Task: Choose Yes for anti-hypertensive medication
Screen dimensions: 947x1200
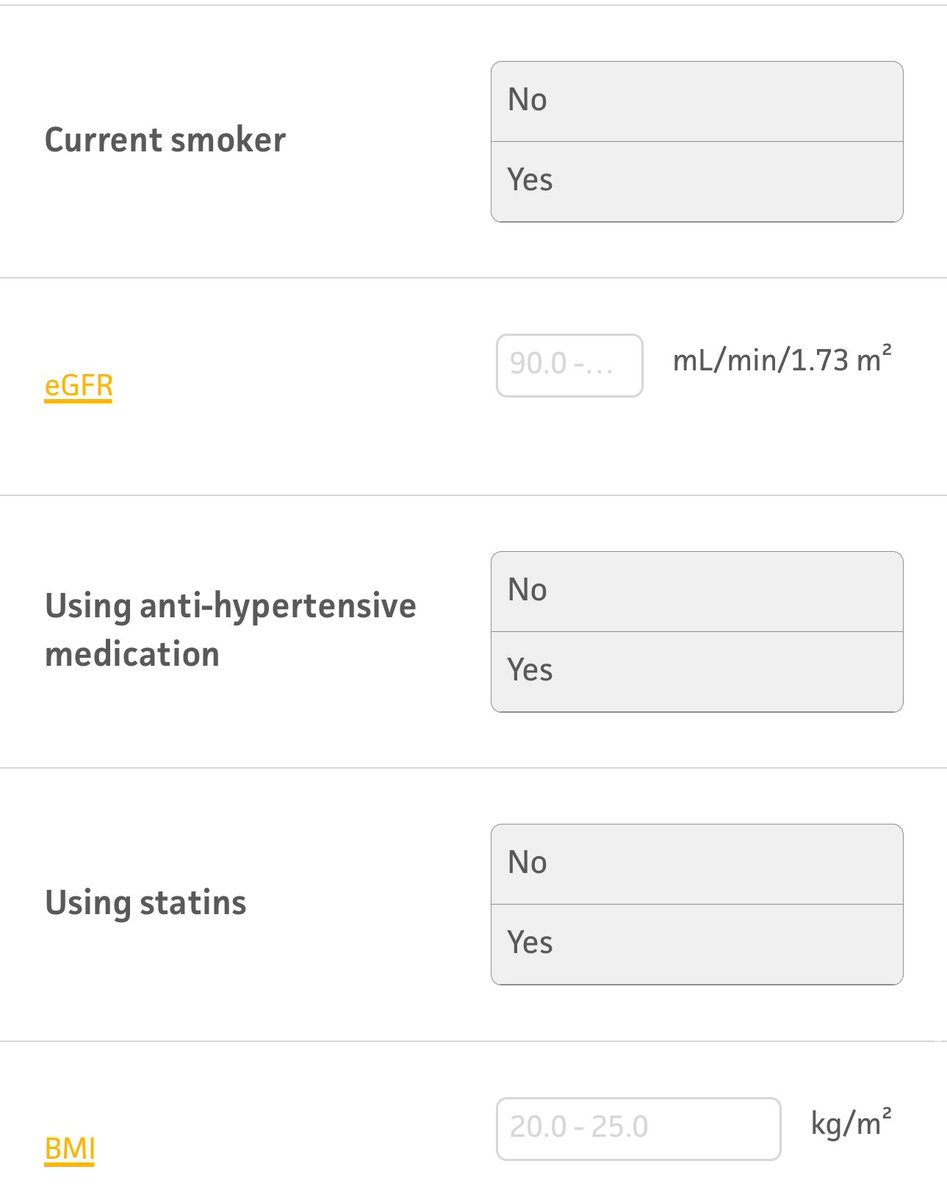Action: point(696,671)
